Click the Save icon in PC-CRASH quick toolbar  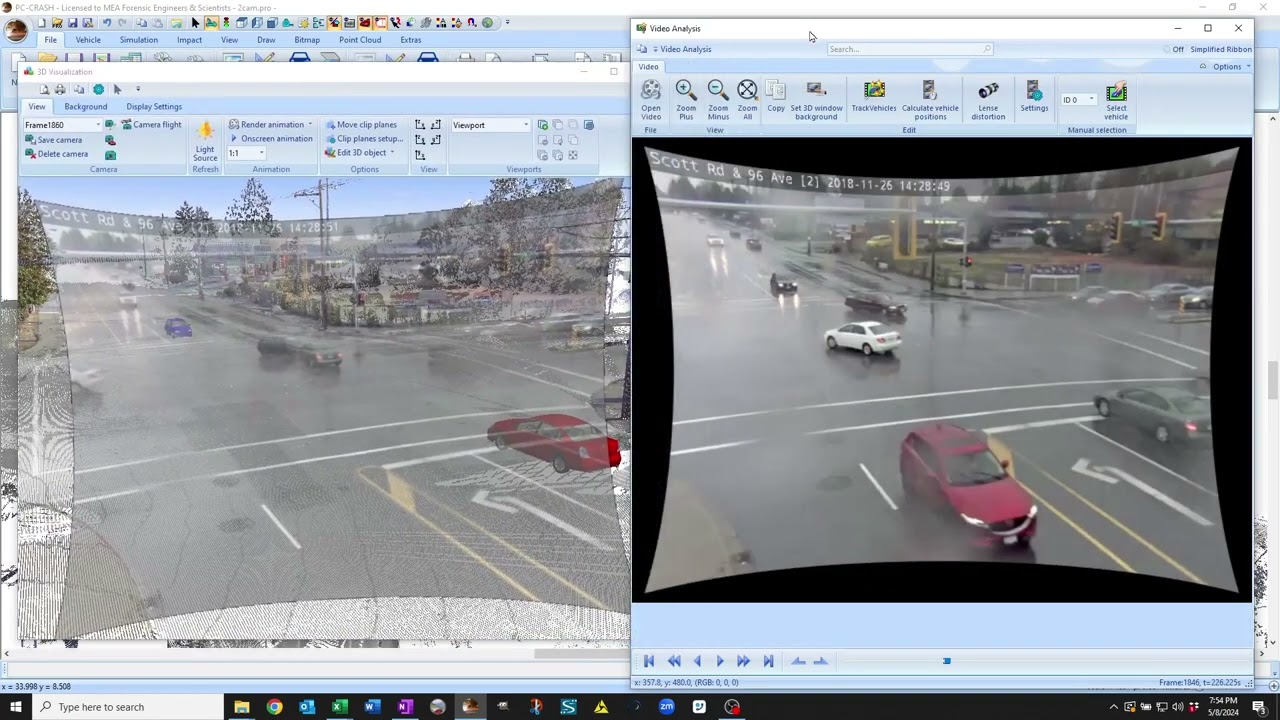pyautogui.click(x=73, y=22)
